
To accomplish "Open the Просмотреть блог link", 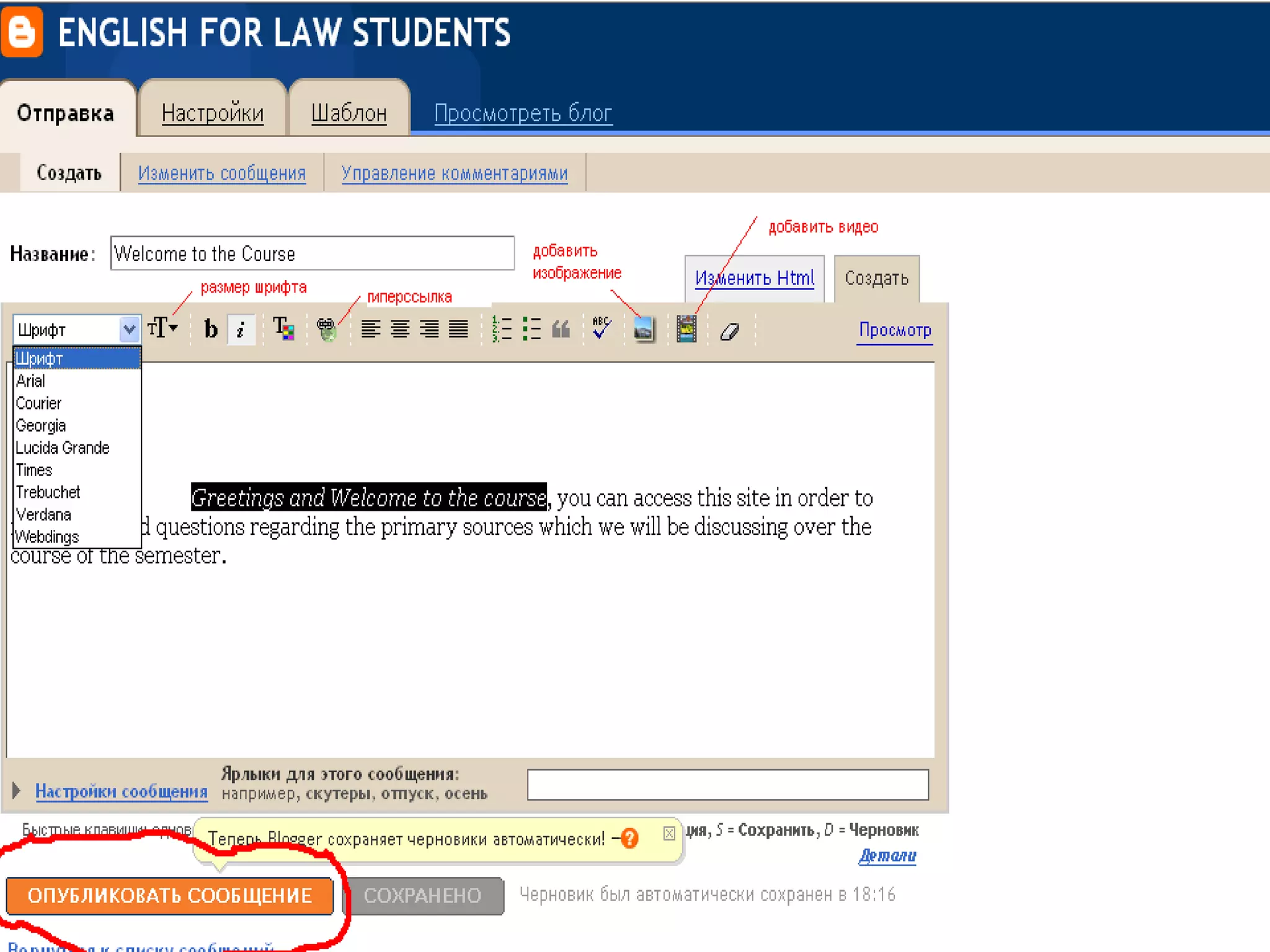I will 523,113.
